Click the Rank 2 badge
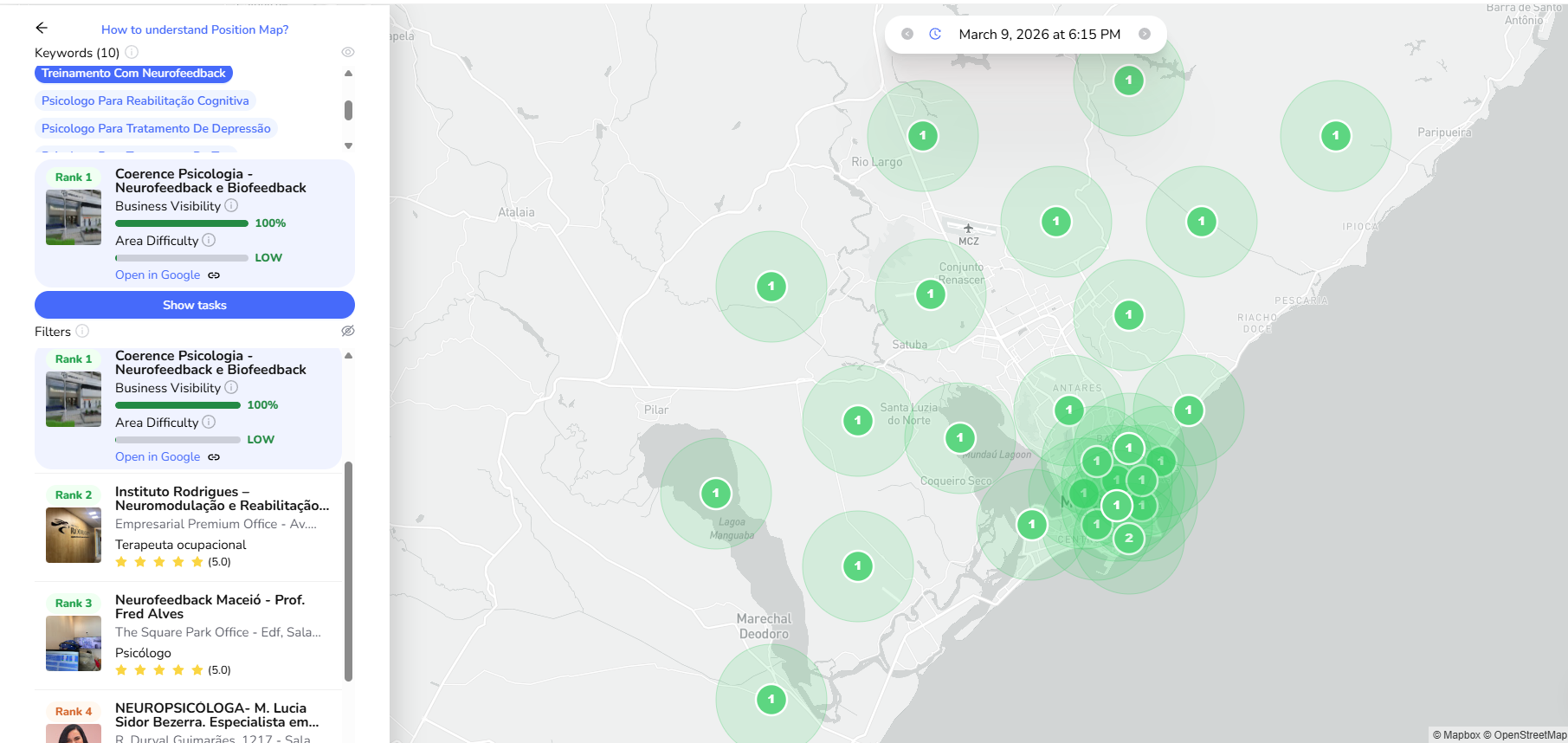The height and width of the screenshot is (743, 1568). pyautogui.click(x=74, y=495)
